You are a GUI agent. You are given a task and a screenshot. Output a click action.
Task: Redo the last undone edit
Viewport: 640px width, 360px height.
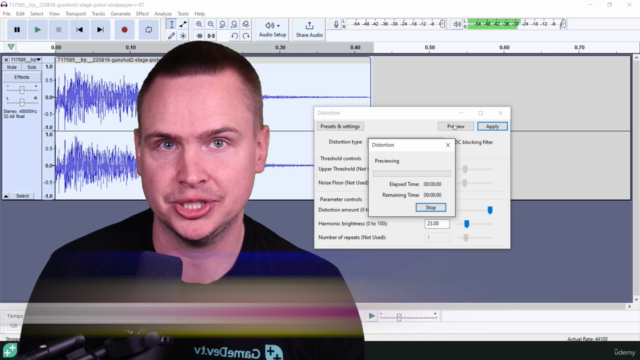[246, 36]
